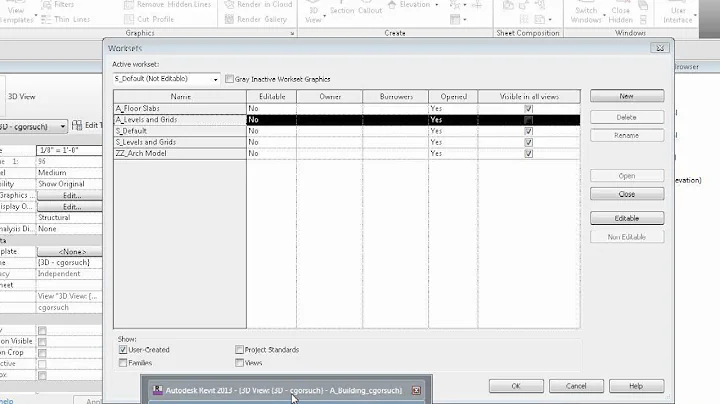Screen dimensions: 720x404
Task: Select the A_Levels and Grids workset row
Action: pos(347,120)
